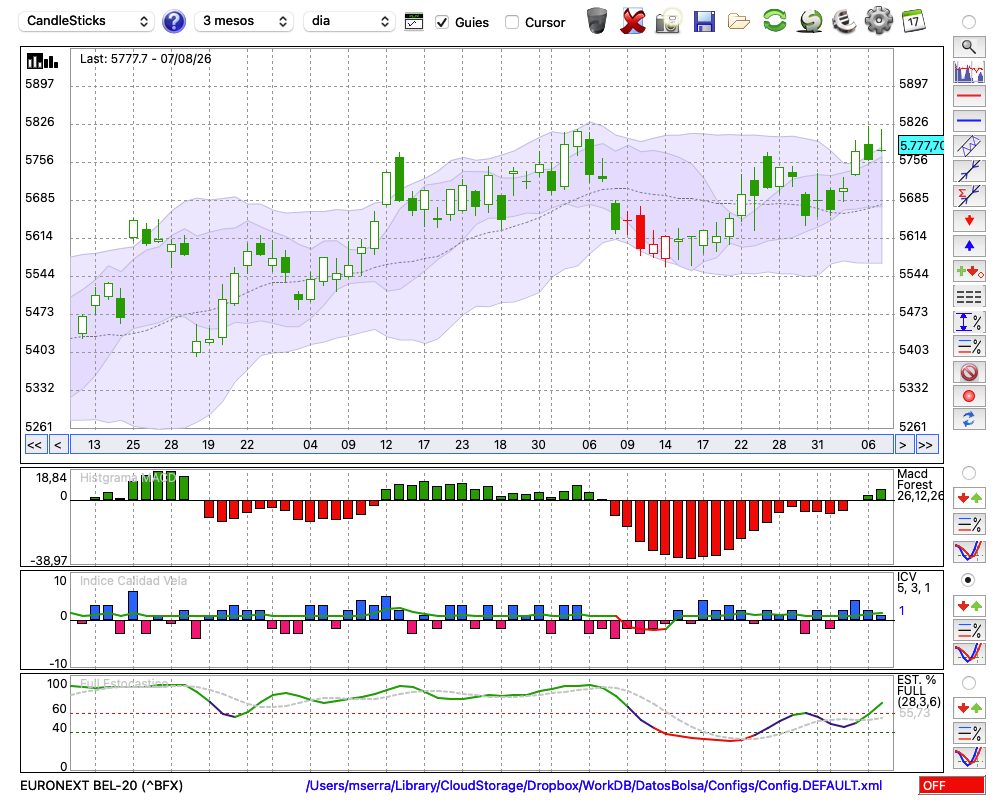
Task: Select the radio button beside ICV panel
Action: pos(969,580)
